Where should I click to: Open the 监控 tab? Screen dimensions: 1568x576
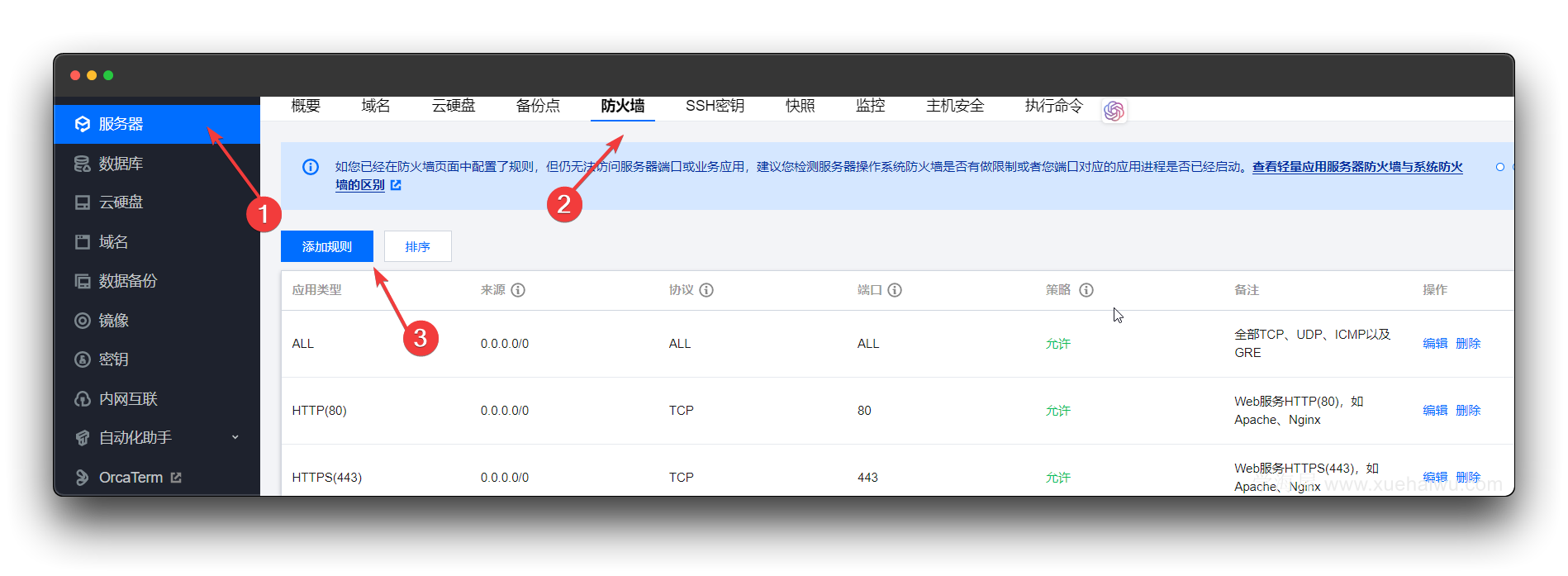coord(870,106)
